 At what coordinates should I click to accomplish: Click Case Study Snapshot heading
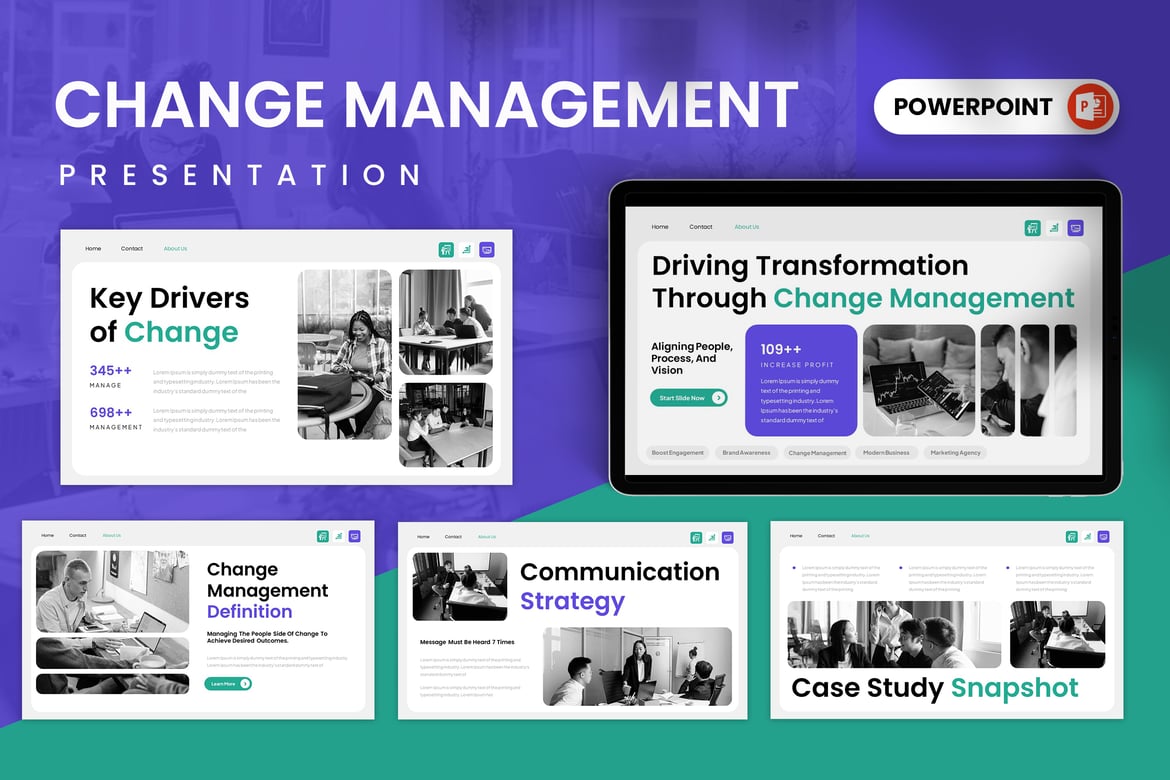pos(934,687)
